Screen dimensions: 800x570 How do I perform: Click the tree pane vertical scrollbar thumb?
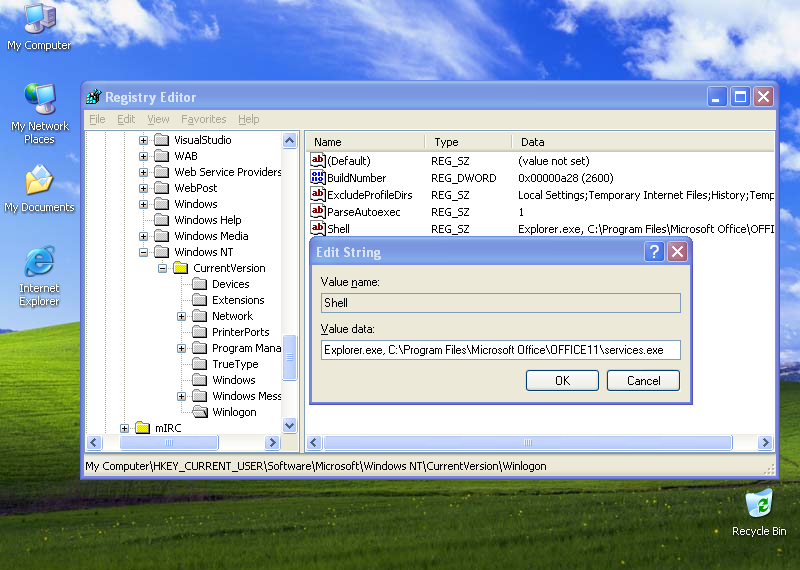point(289,357)
